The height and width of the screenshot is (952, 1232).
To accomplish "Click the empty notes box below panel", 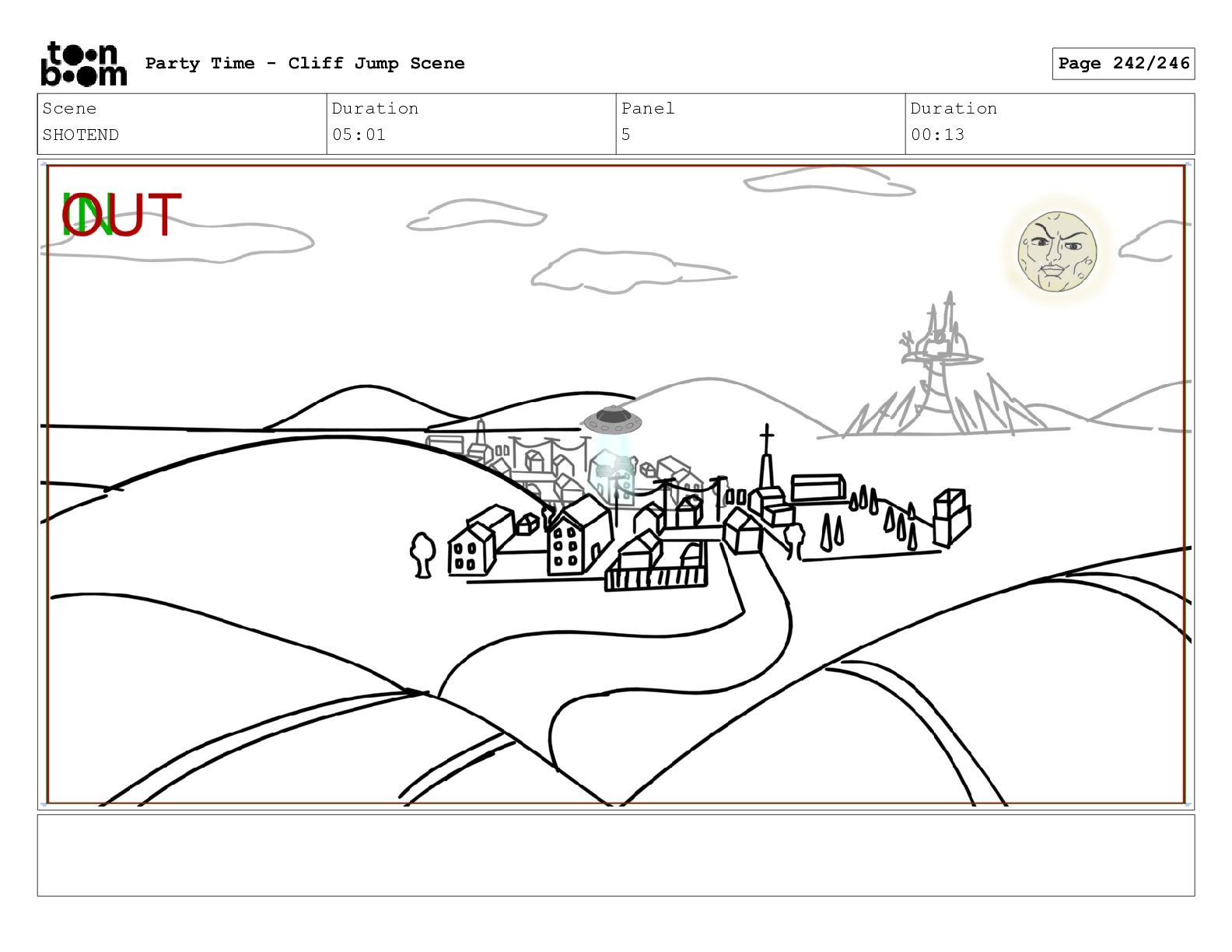I will click(616, 855).
